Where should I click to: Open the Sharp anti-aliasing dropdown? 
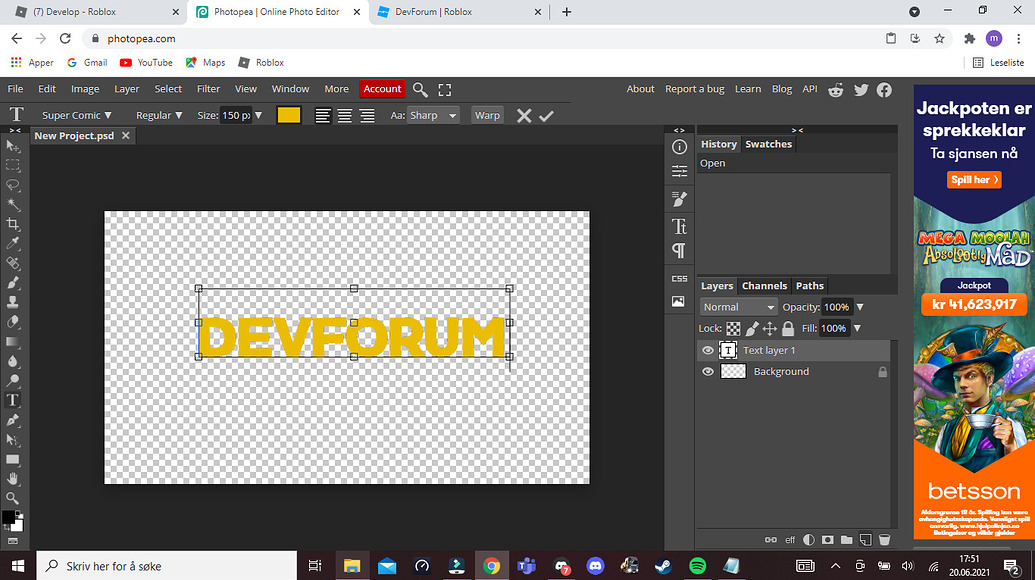433,114
